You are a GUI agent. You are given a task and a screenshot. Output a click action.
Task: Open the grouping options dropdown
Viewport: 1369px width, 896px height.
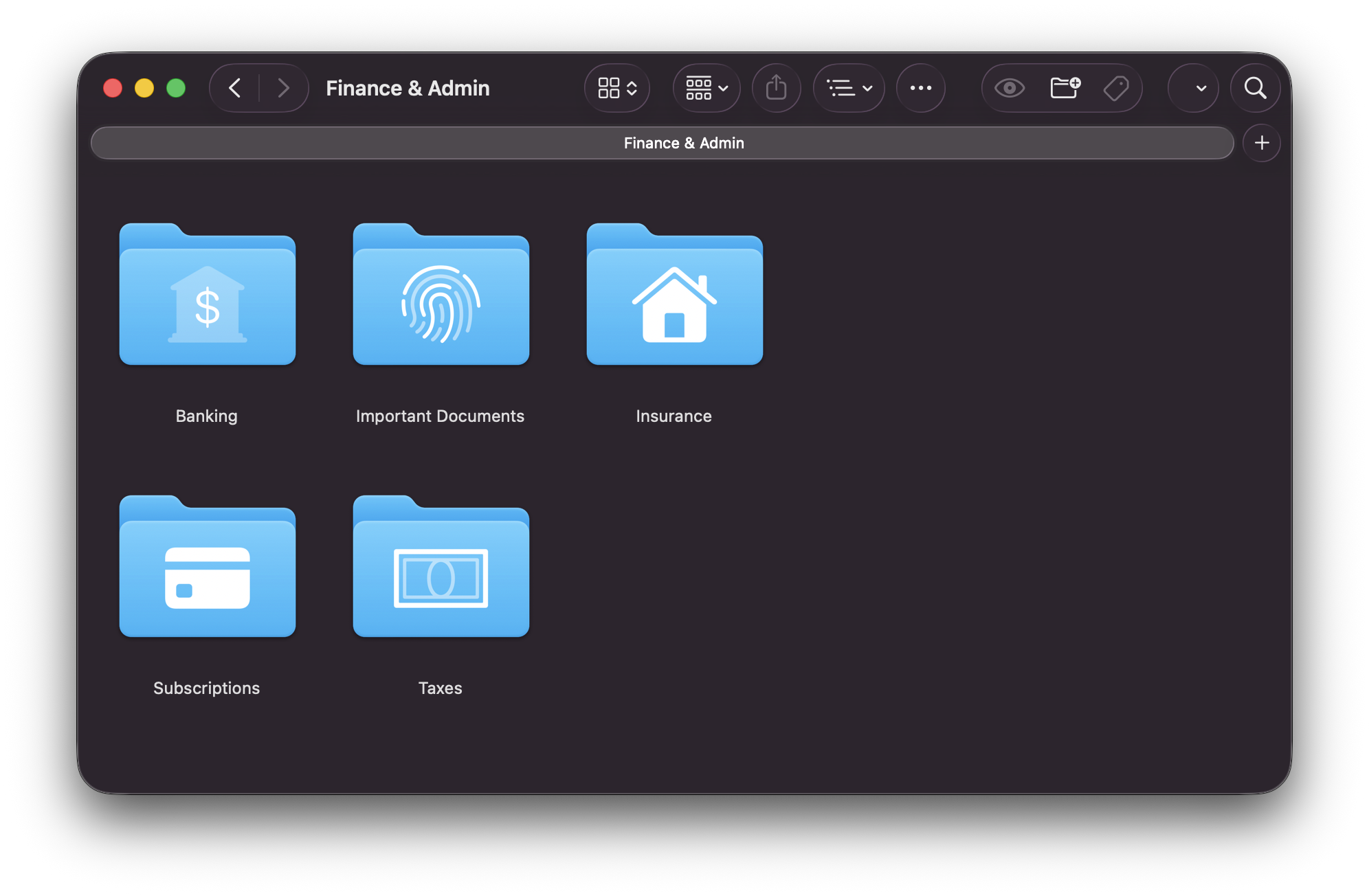706,88
